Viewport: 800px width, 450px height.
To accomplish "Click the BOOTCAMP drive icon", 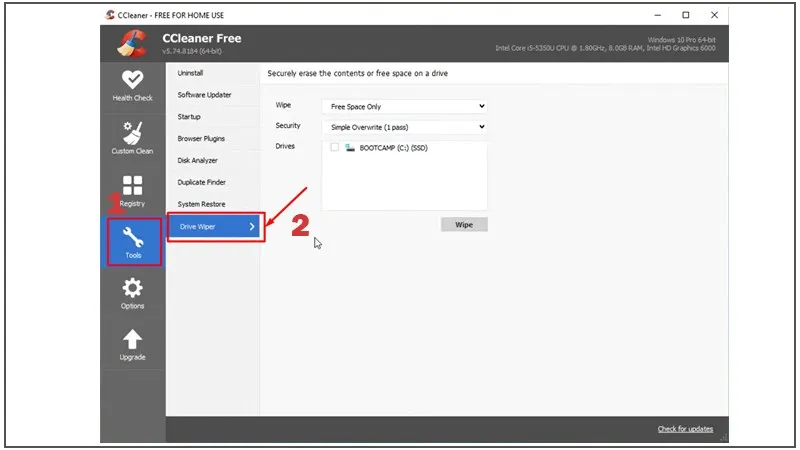I will [x=349, y=147].
